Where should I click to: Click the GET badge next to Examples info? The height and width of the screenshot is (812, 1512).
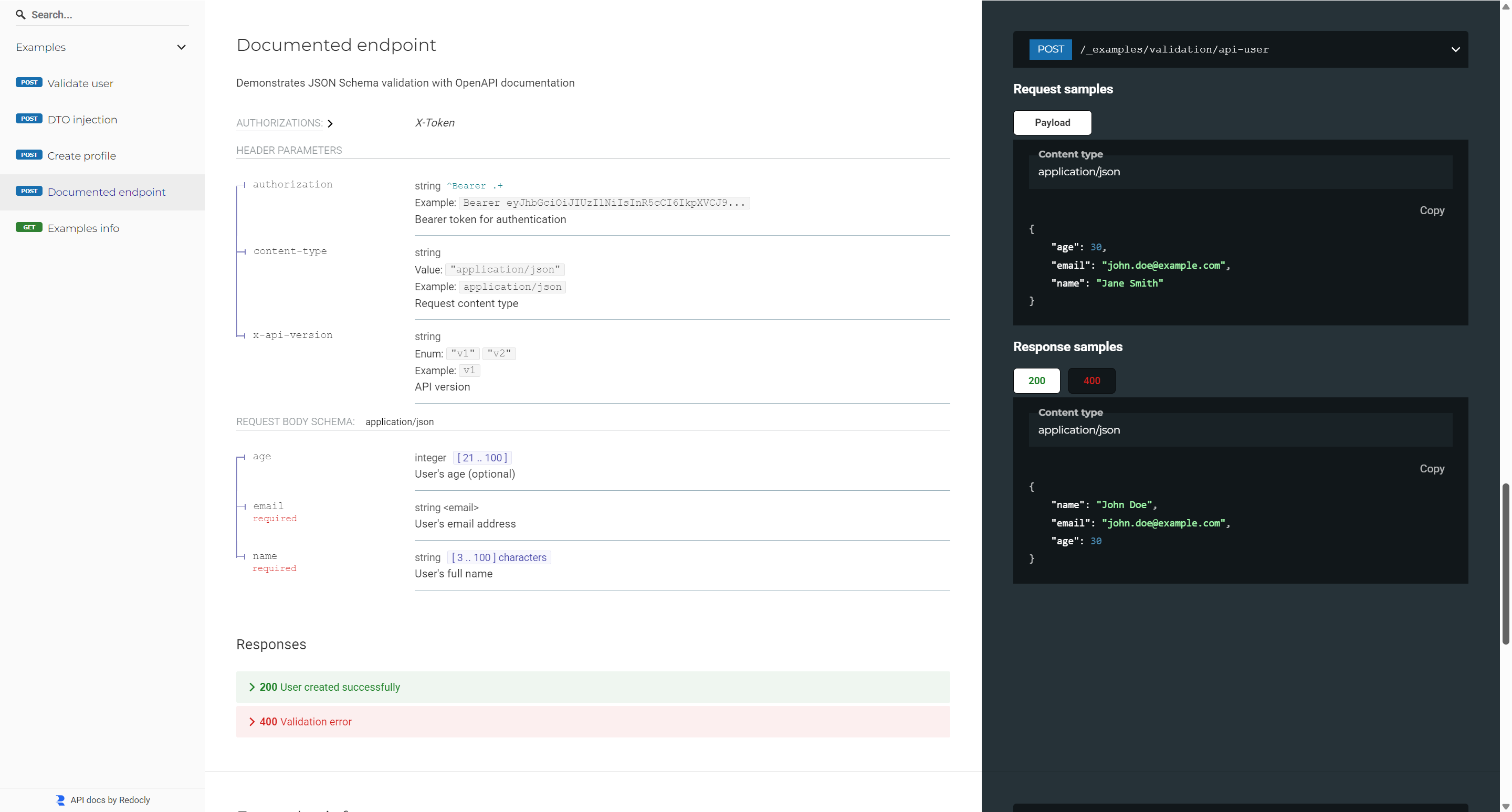29,228
